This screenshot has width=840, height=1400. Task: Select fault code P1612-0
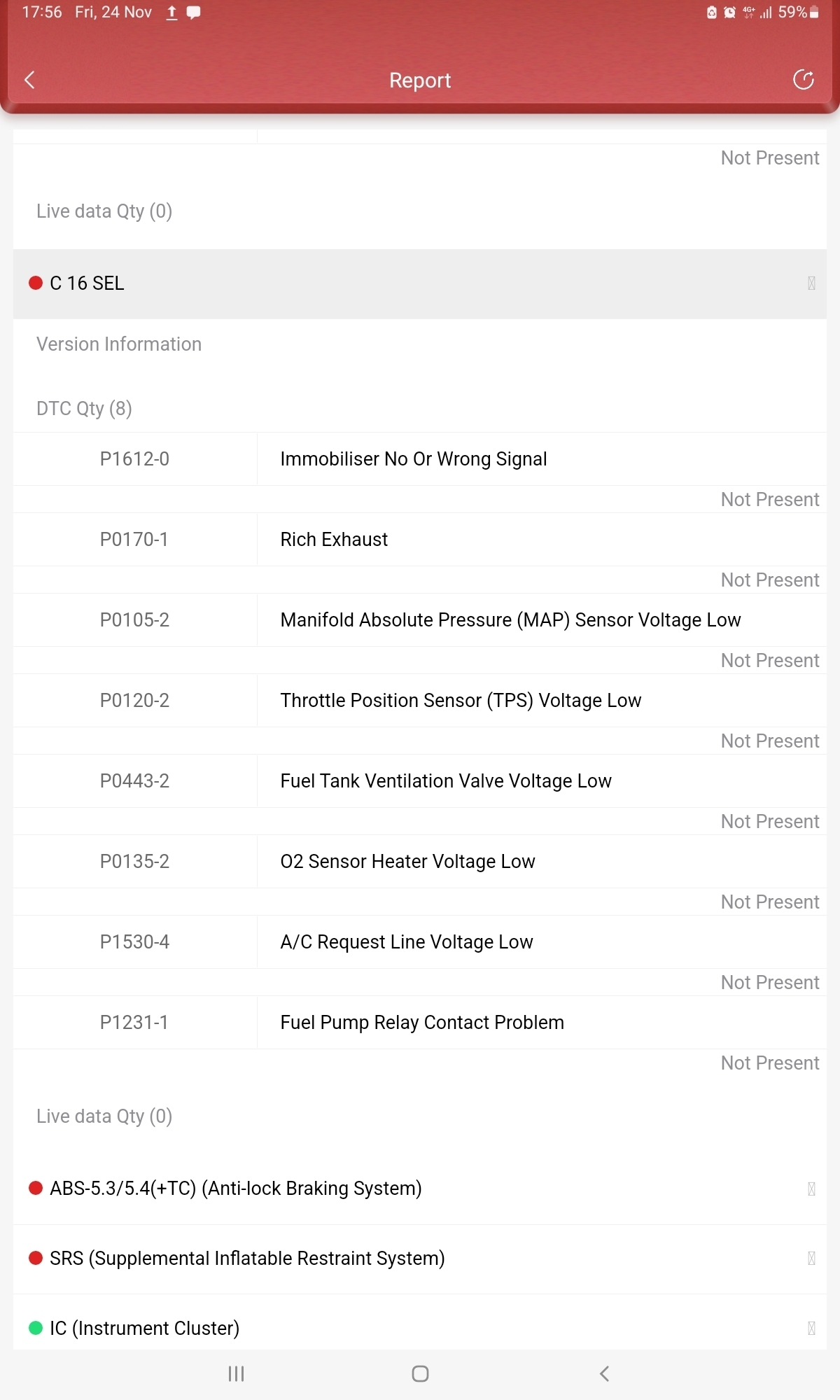tap(134, 459)
